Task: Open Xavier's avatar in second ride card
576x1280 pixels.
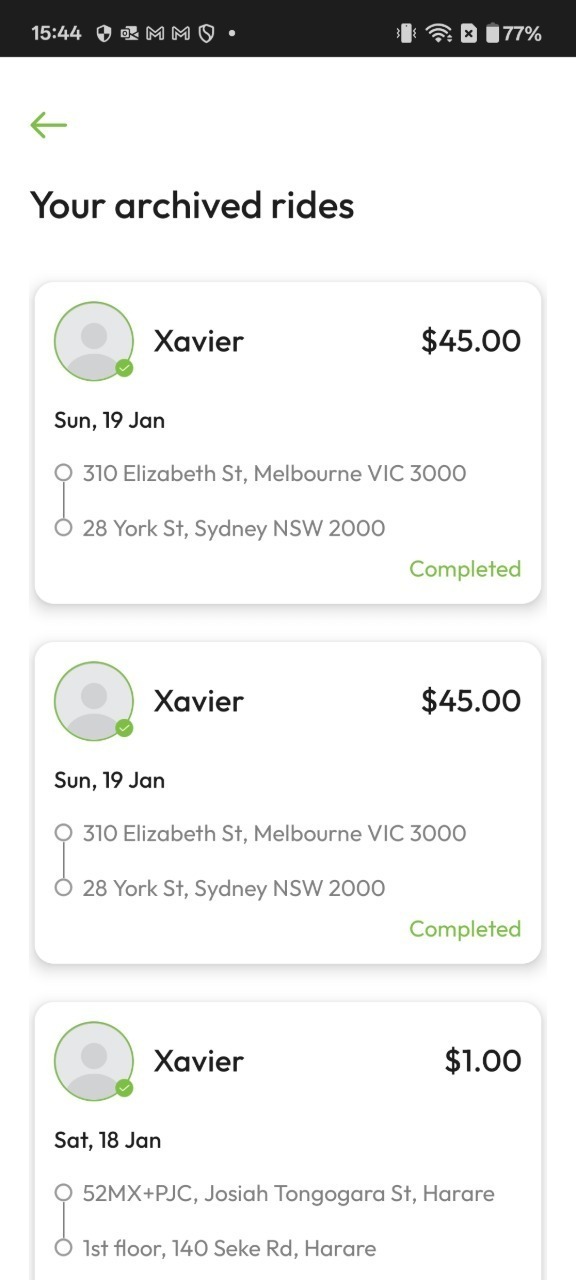Action: (94, 701)
